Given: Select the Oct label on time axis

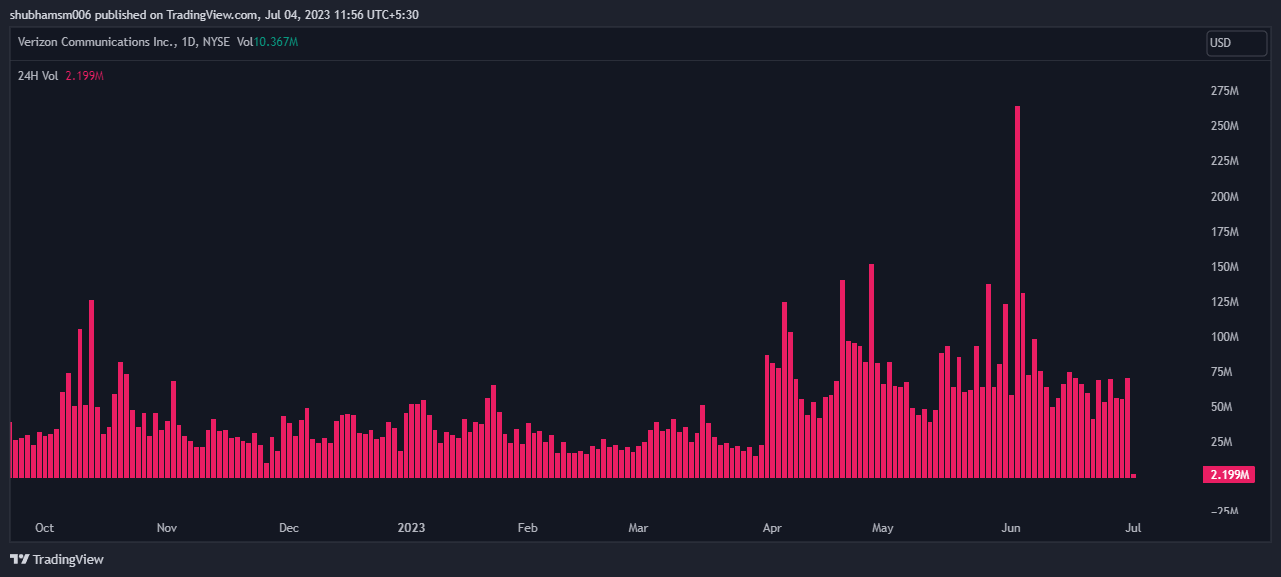Looking at the screenshot, I should pos(44,527).
